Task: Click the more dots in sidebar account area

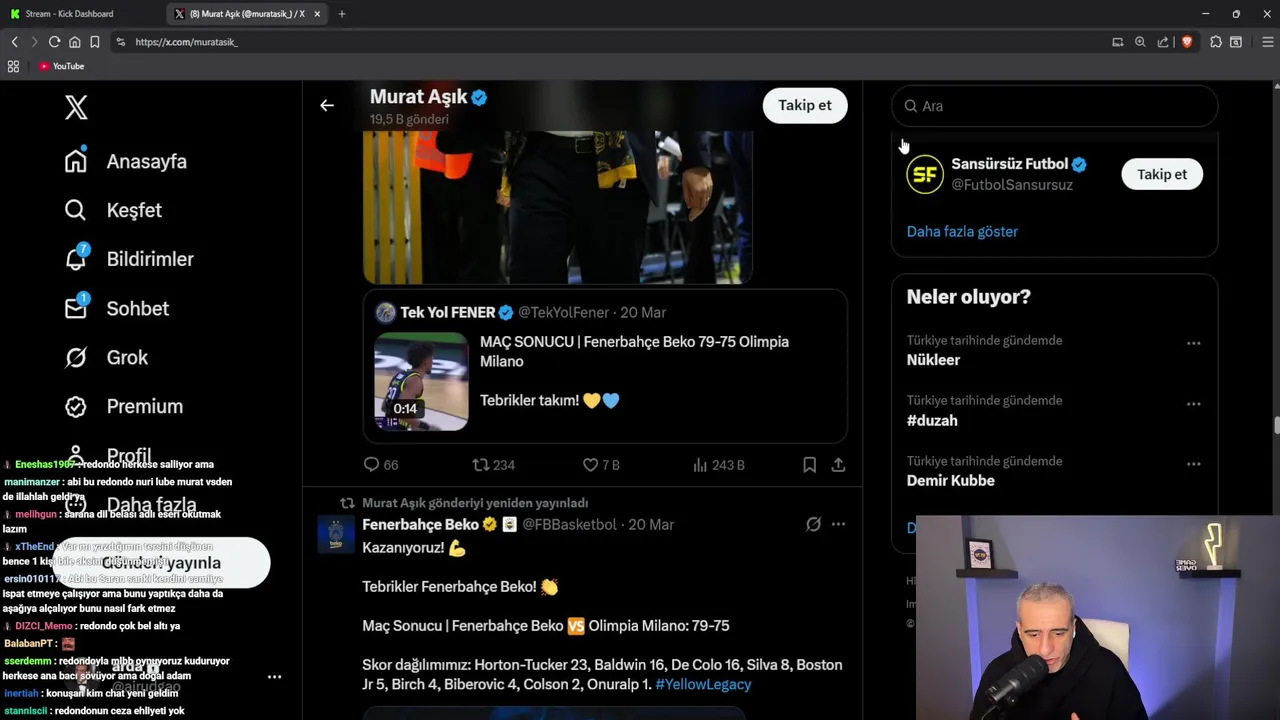Action: [x=274, y=677]
